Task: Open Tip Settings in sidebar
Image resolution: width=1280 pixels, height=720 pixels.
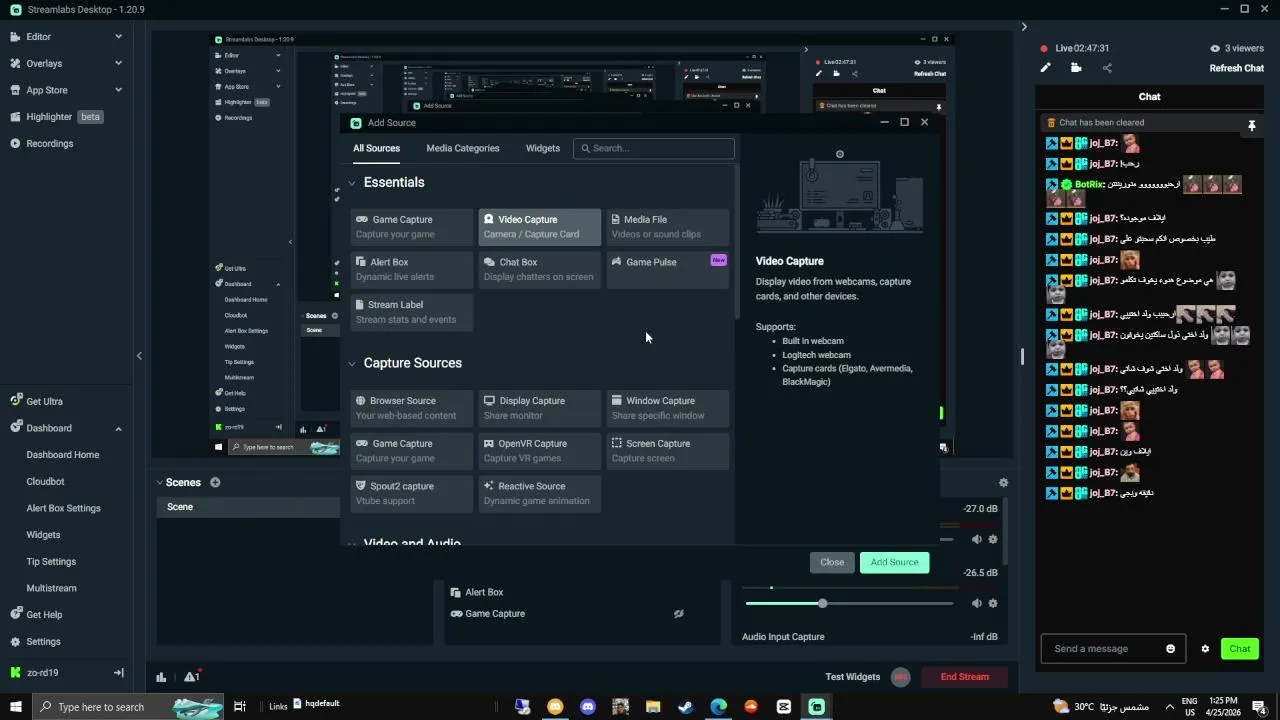Action: pos(51,562)
